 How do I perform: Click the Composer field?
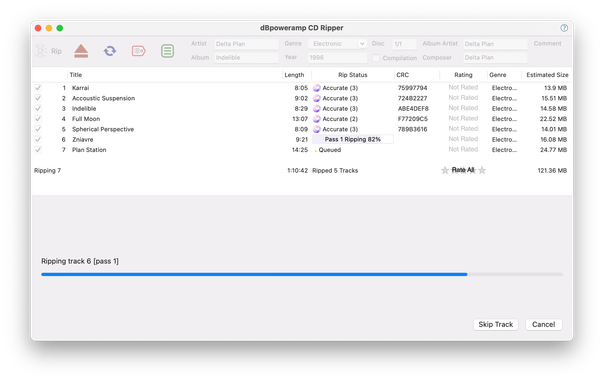(x=495, y=58)
